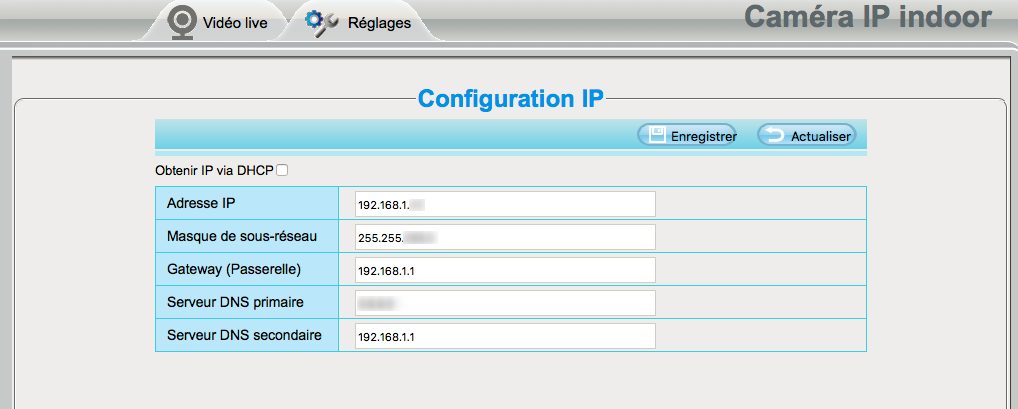Click the Gateway (Passerelle) label
The width and height of the screenshot is (1018, 409).
(234, 269)
